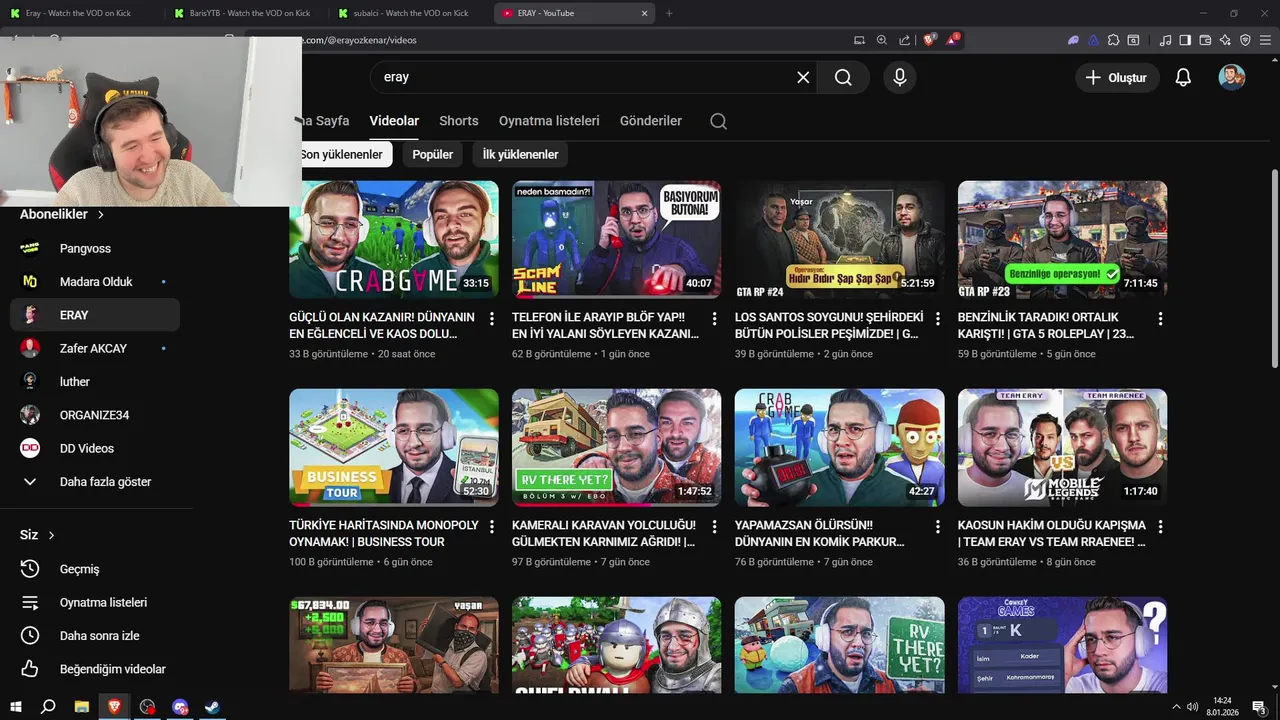Open luther subscription channel

95,381
